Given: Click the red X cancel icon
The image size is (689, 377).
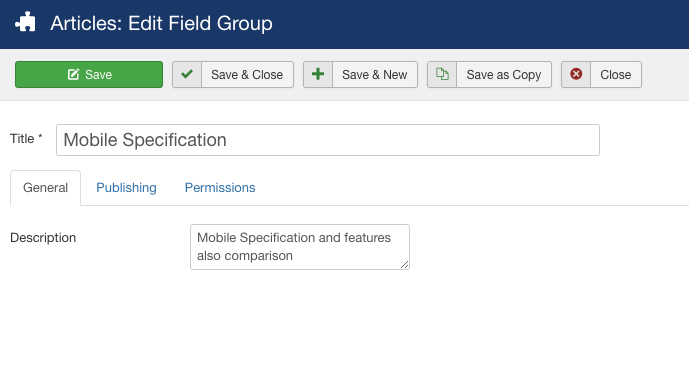Looking at the screenshot, I should tap(576, 74).
